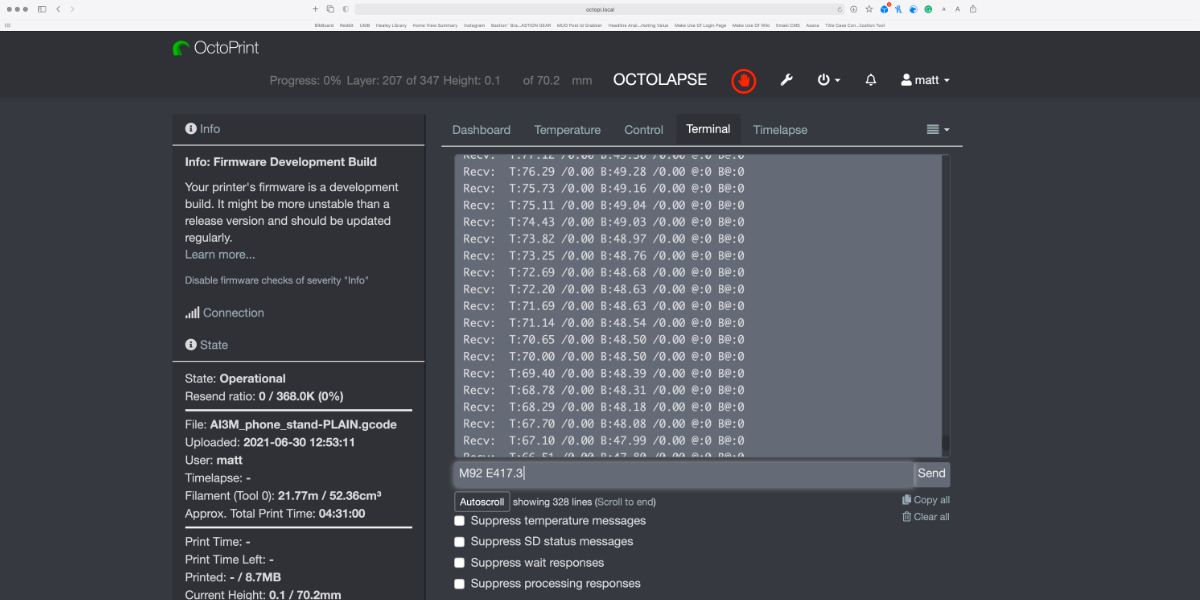The height and width of the screenshot is (600, 1200).
Task: Expand the power options dropdown arrow
Action: point(840,80)
